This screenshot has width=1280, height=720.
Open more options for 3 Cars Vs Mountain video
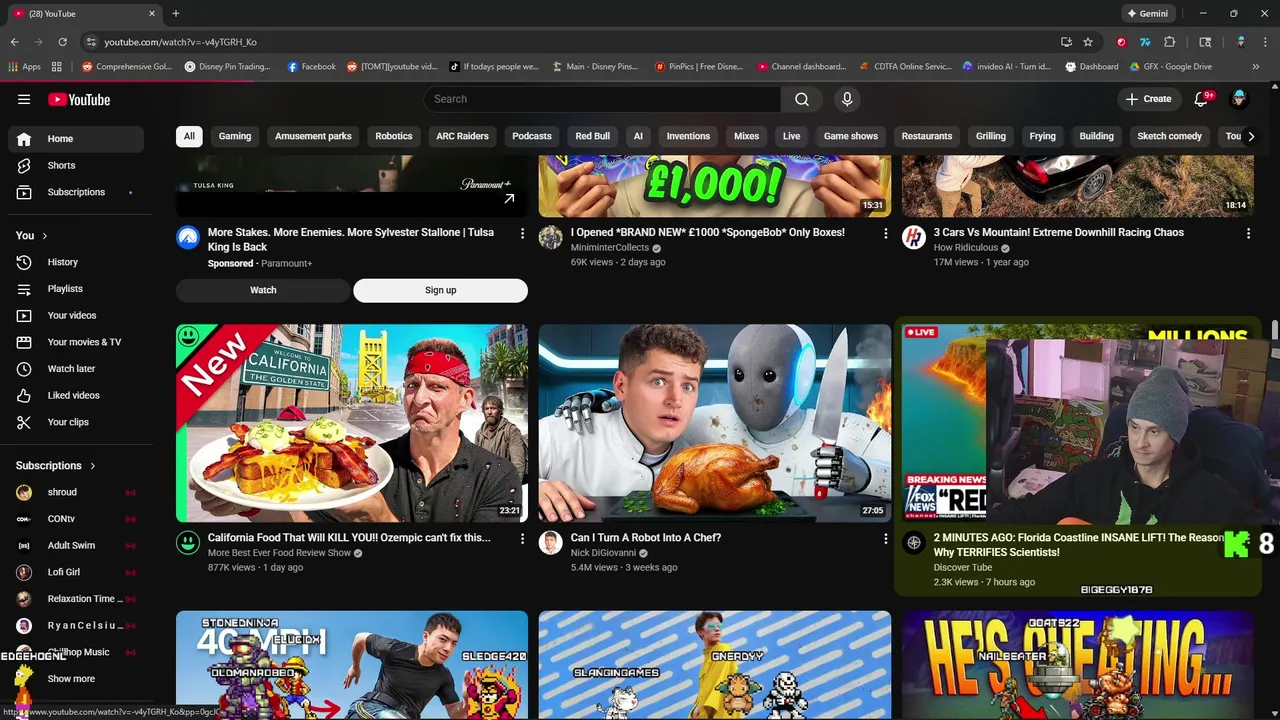(1248, 233)
